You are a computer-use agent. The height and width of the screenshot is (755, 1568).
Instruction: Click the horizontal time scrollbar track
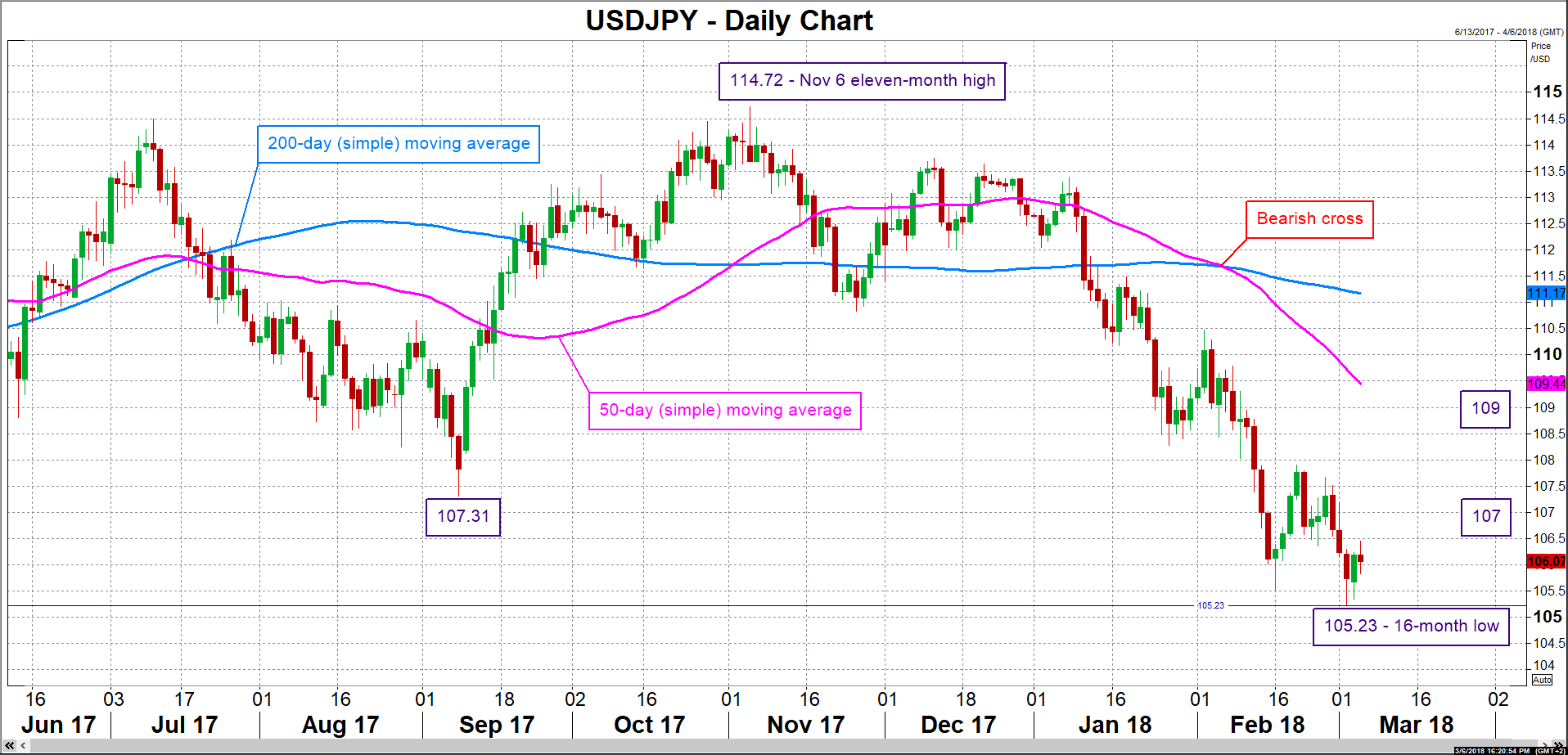[x=737, y=746]
